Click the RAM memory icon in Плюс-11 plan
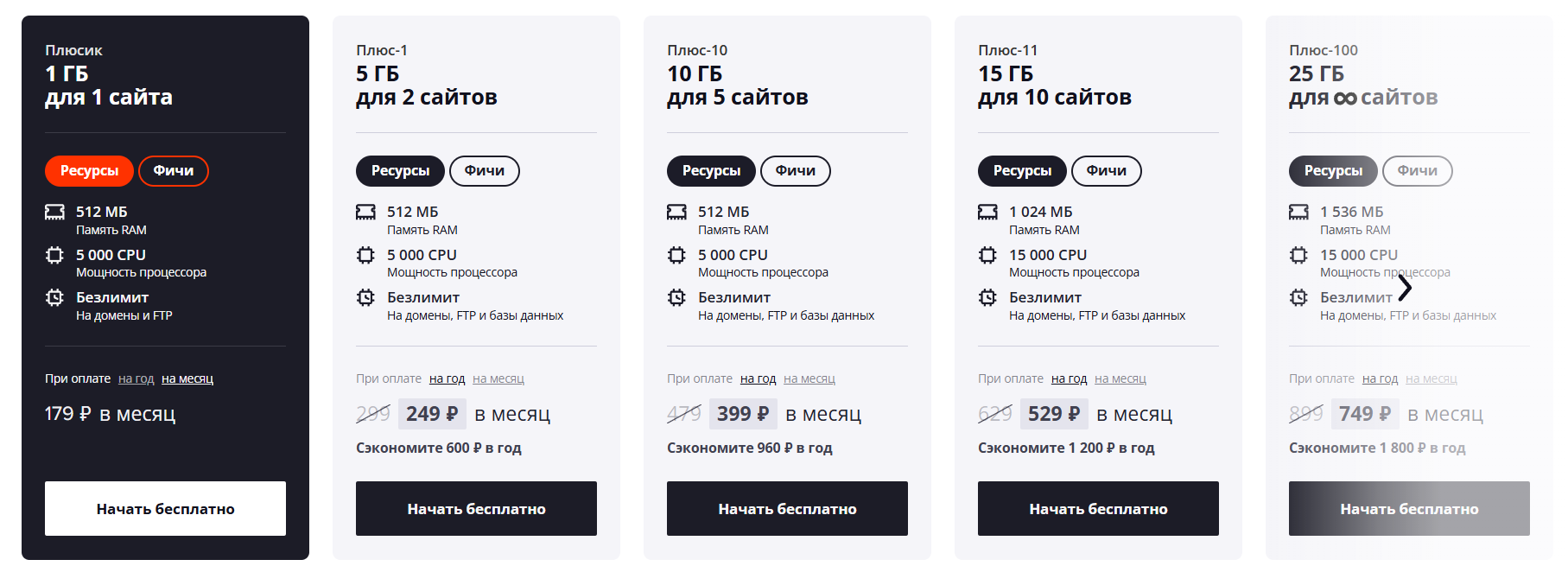 pyautogui.click(x=987, y=212)
